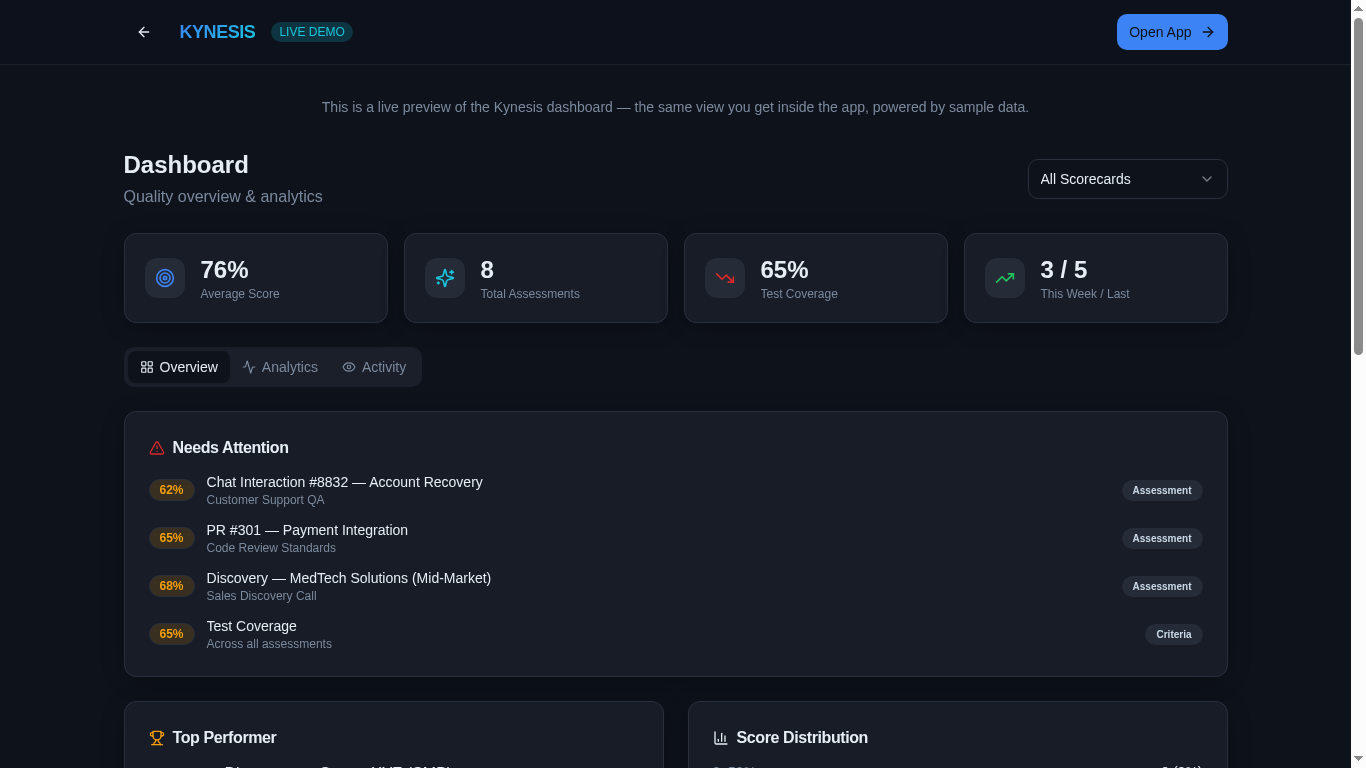1366x768 pixels.
Task: Click the trophy icon beside Top Performer
Action: pos(157,738)
